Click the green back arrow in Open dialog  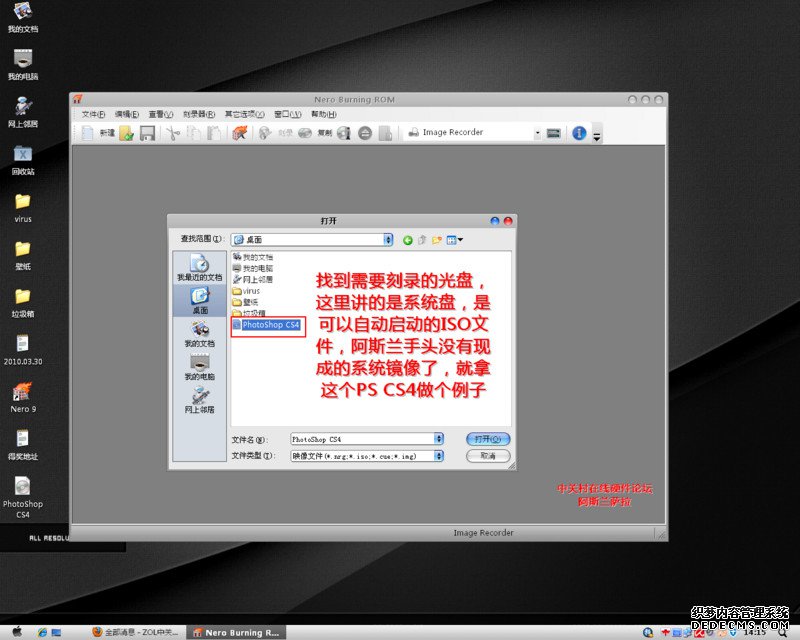pos(407,240)
